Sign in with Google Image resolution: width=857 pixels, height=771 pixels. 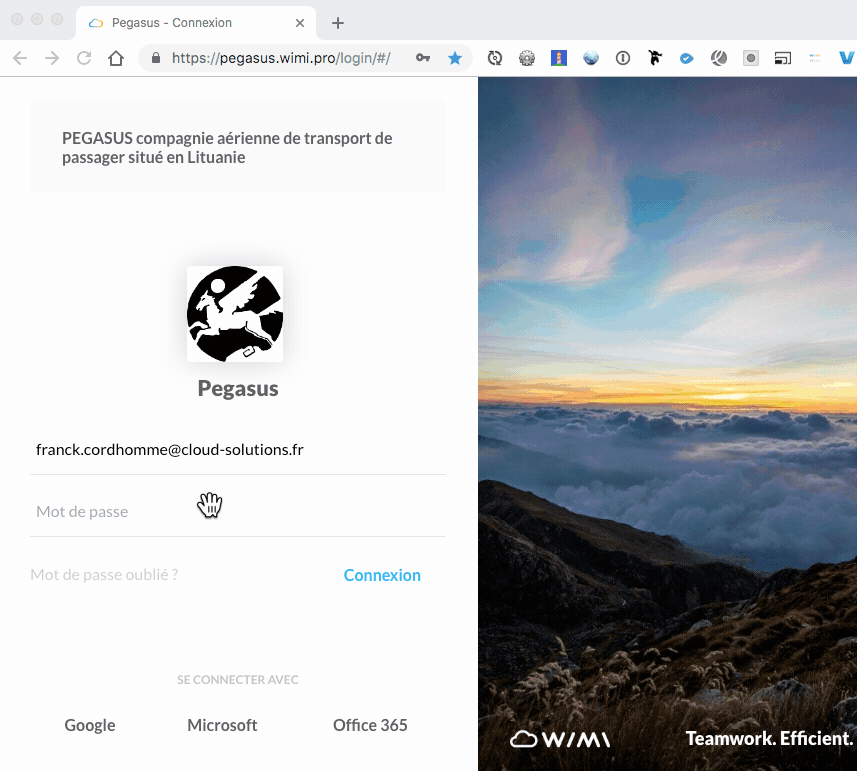90,725
